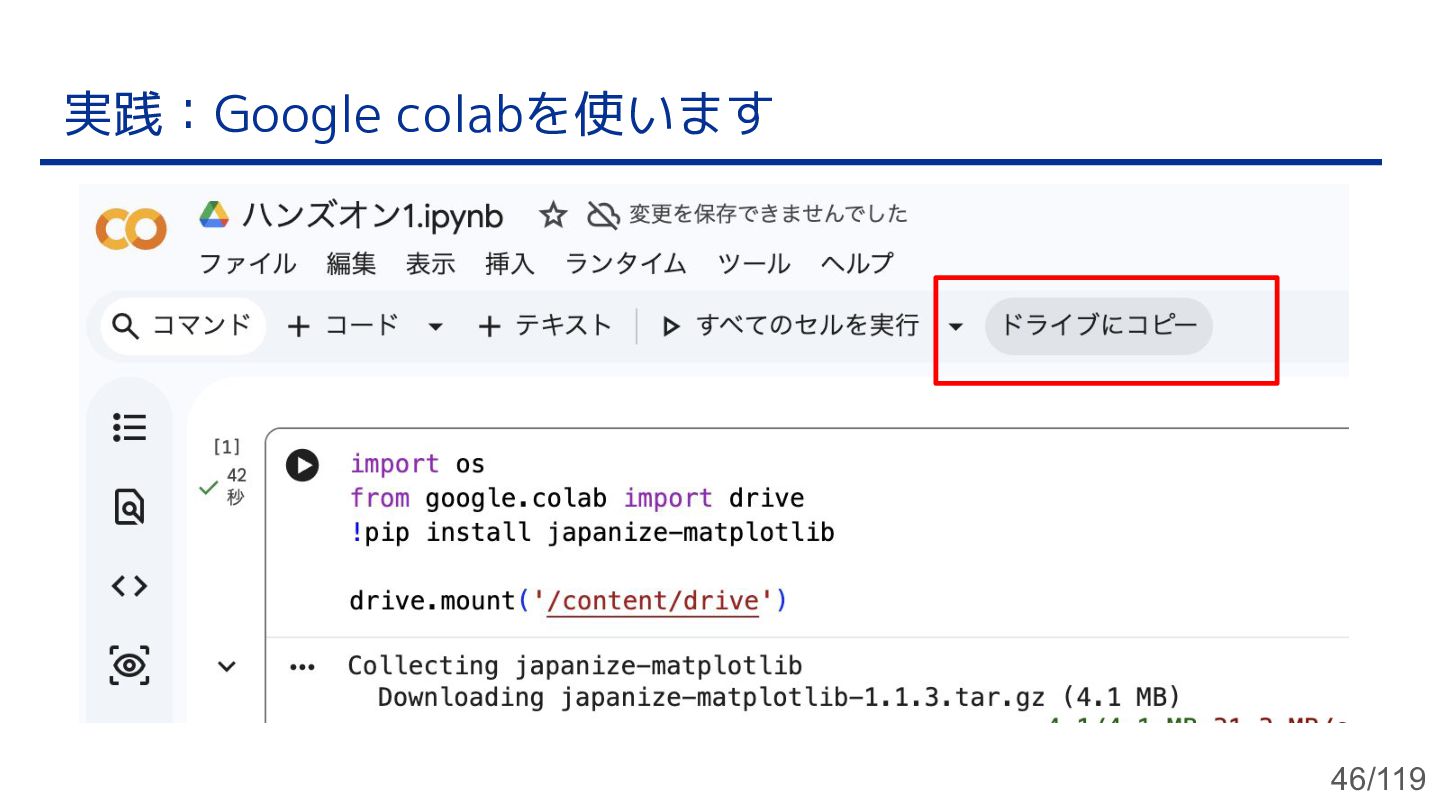Collapse the cell output chevron

pos(227,667)
